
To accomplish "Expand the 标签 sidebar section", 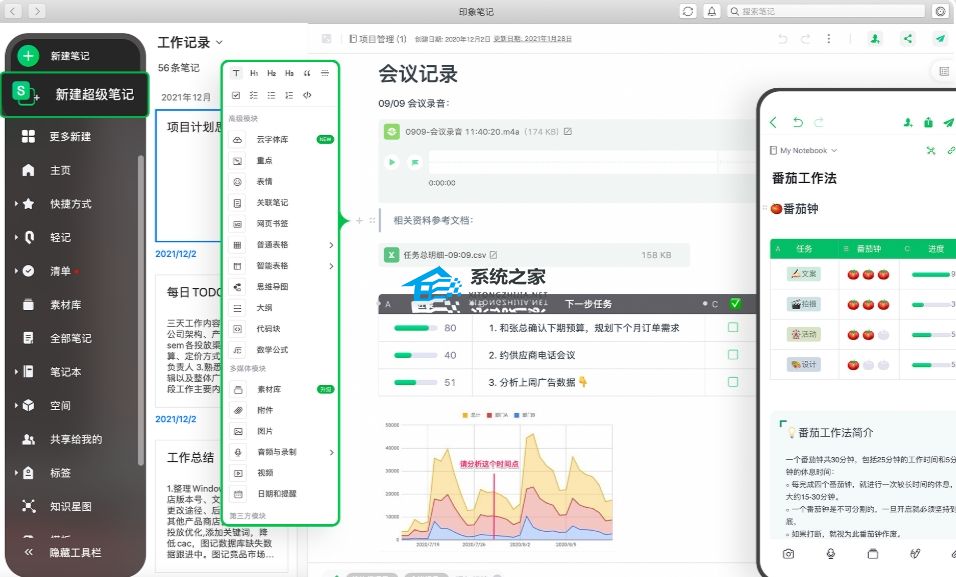I will [x=16, y=473].
